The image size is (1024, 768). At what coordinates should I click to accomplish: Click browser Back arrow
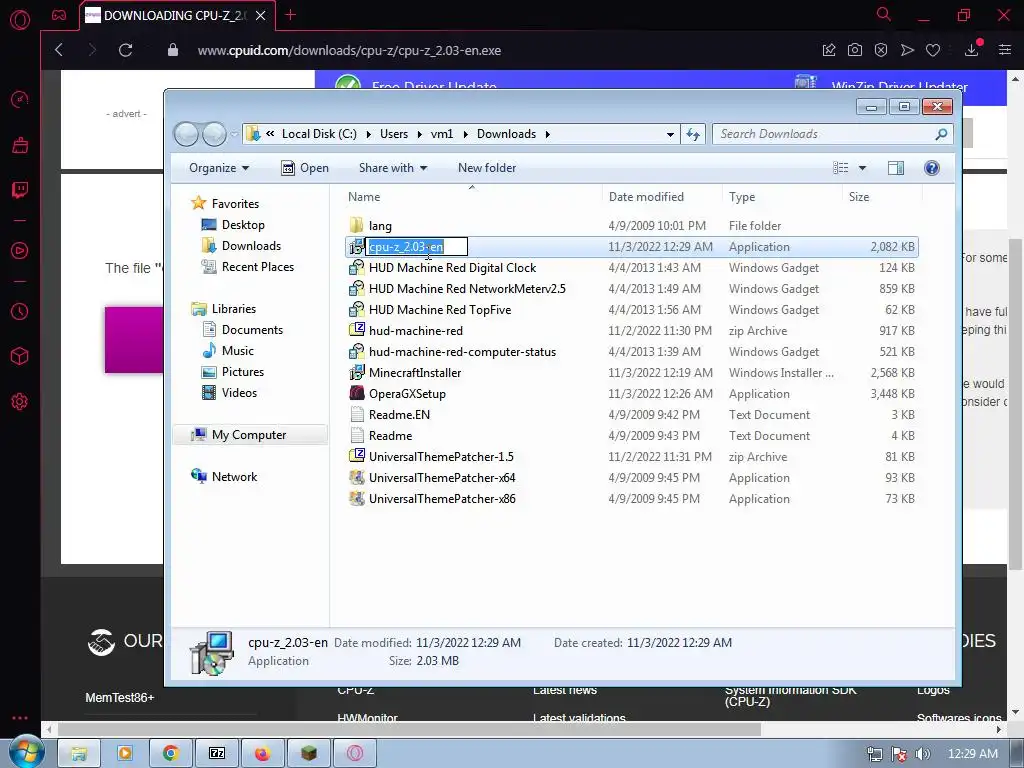(x=59, y=50)
